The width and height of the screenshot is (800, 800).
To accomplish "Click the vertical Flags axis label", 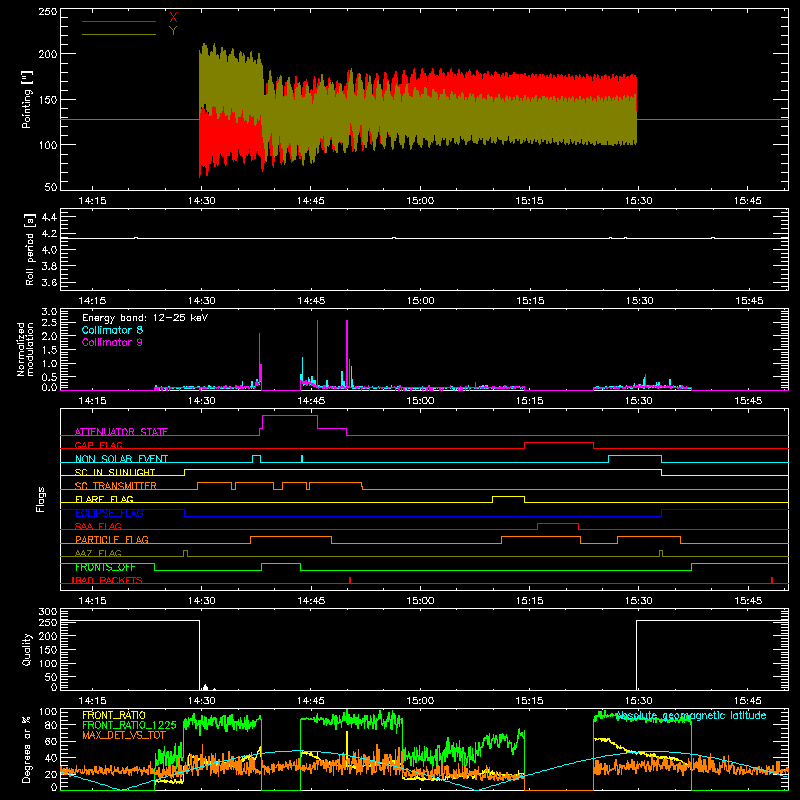I will 41,499.
